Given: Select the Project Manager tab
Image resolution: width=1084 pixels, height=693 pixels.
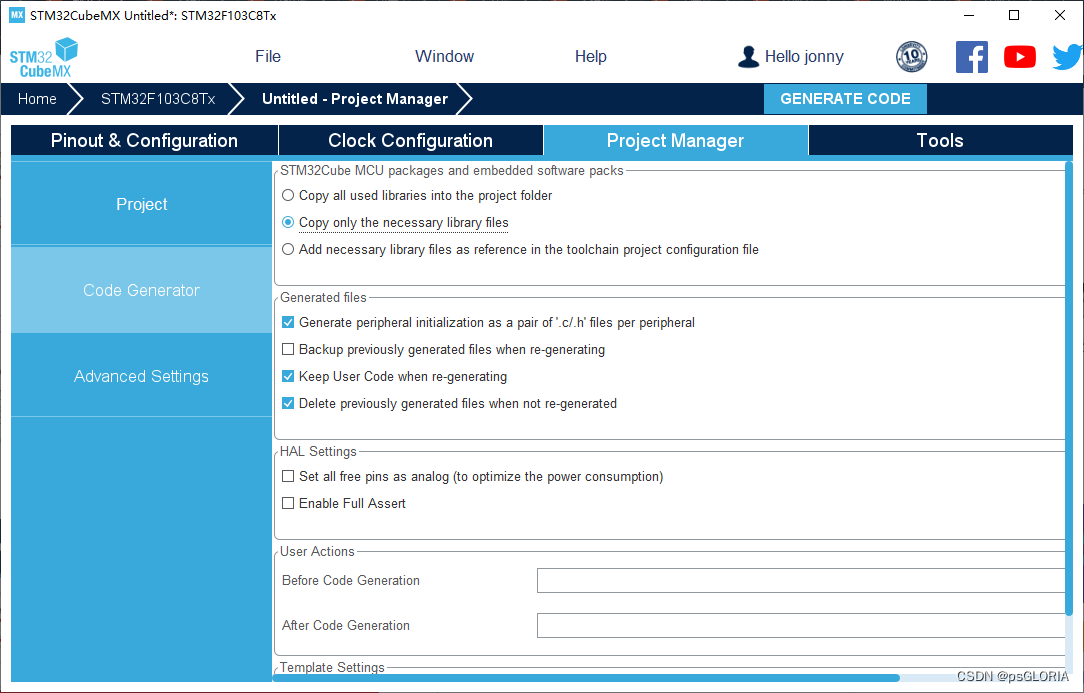Looking at the screenshot, I should pyautogui.click(x=675, y=140).
